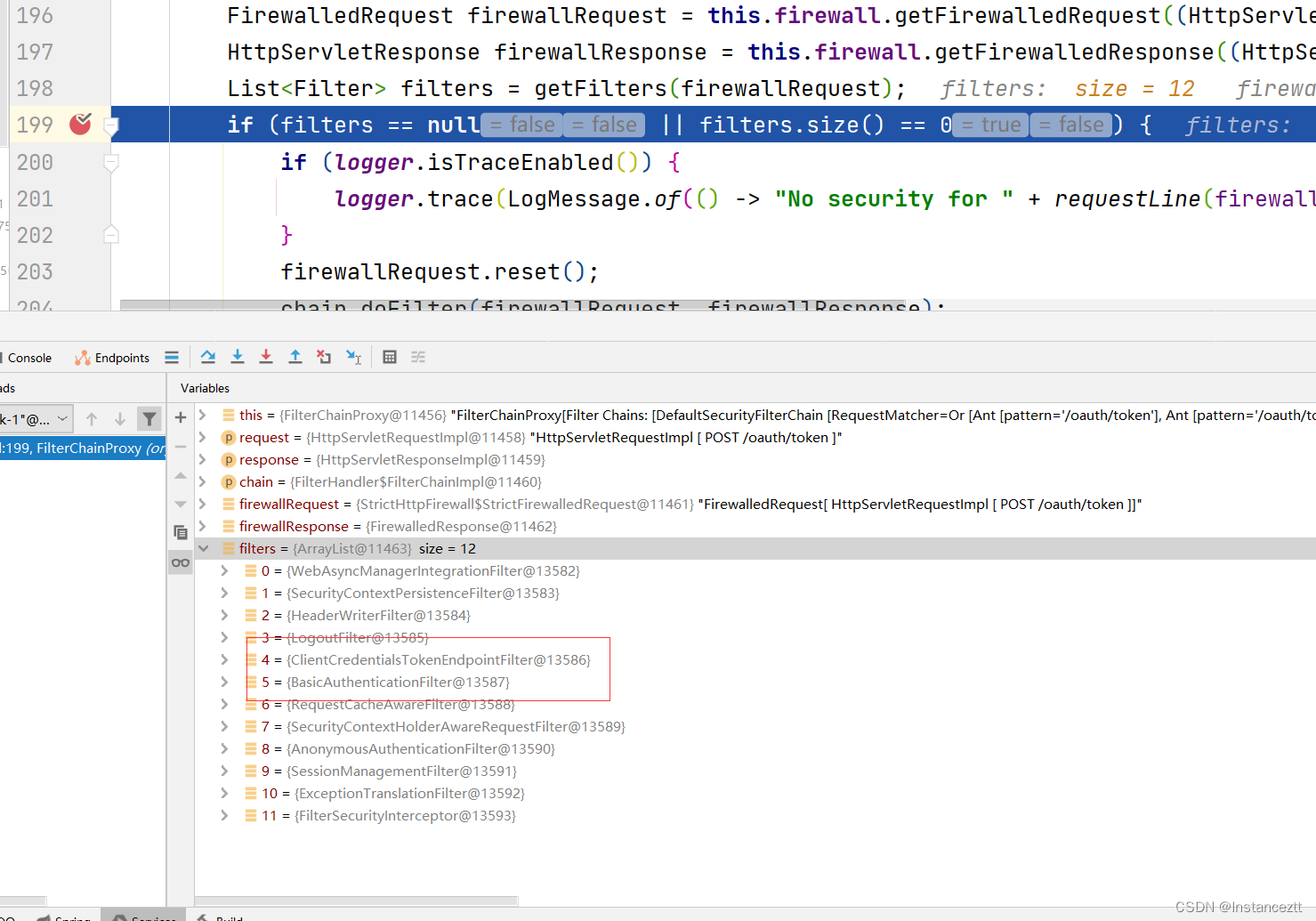
Task: Click the duplicate watch copy icon
Action: click(181, 532)
